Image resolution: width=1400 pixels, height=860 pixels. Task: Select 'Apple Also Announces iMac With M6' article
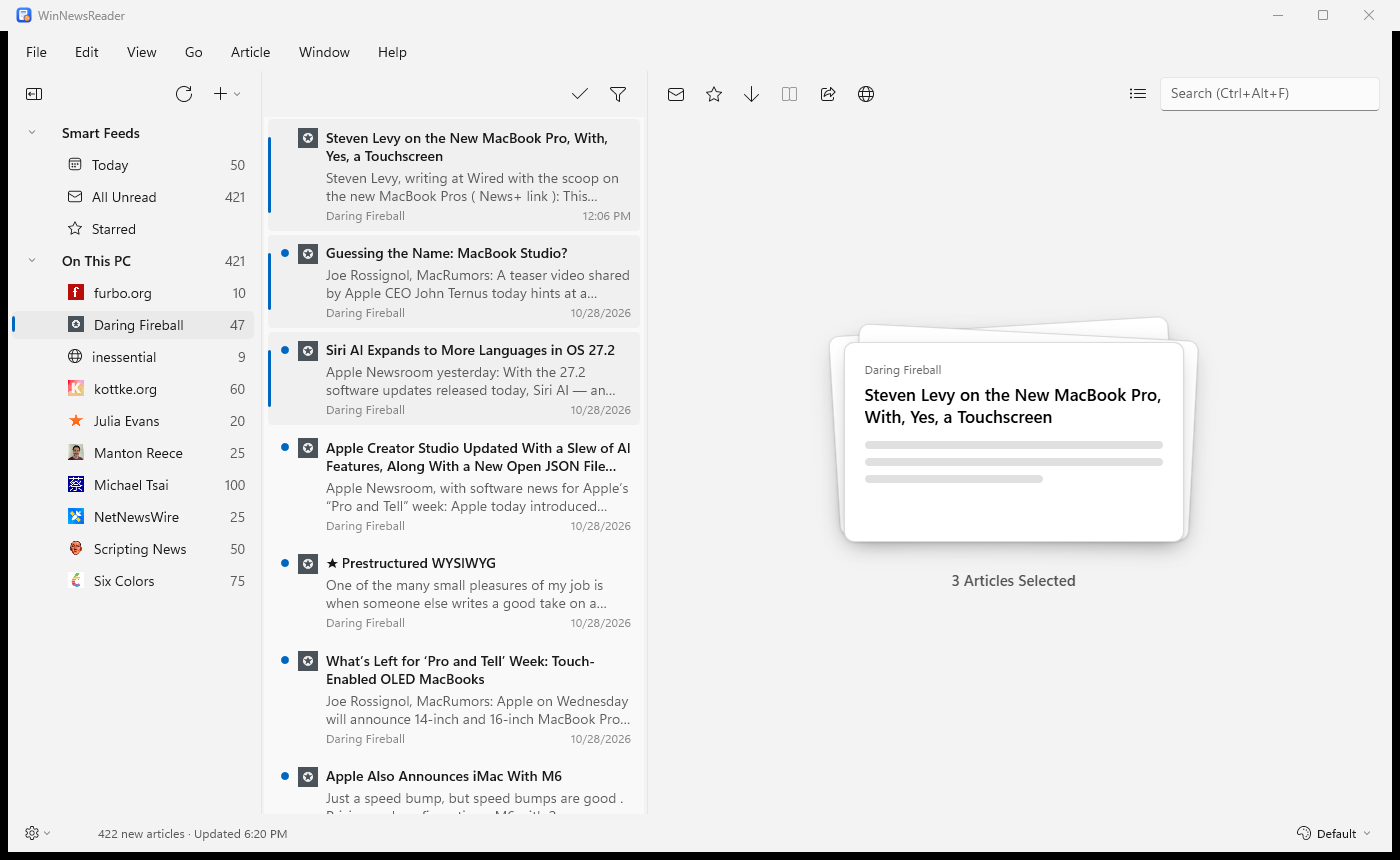click(x=454, y=788)
